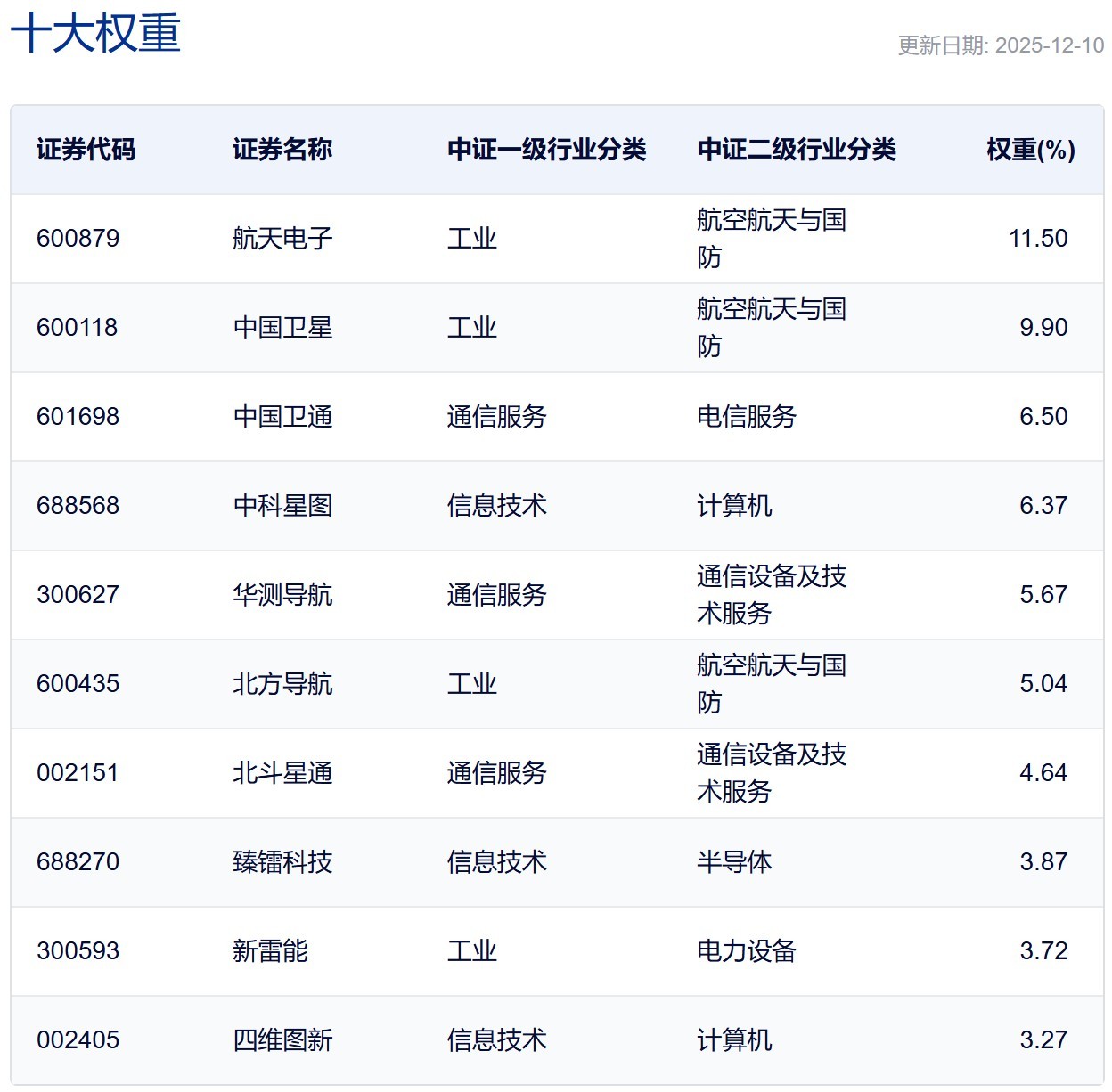Click the 权重(%) column header
The image size is (1112, 1092).
(1030, 150)
